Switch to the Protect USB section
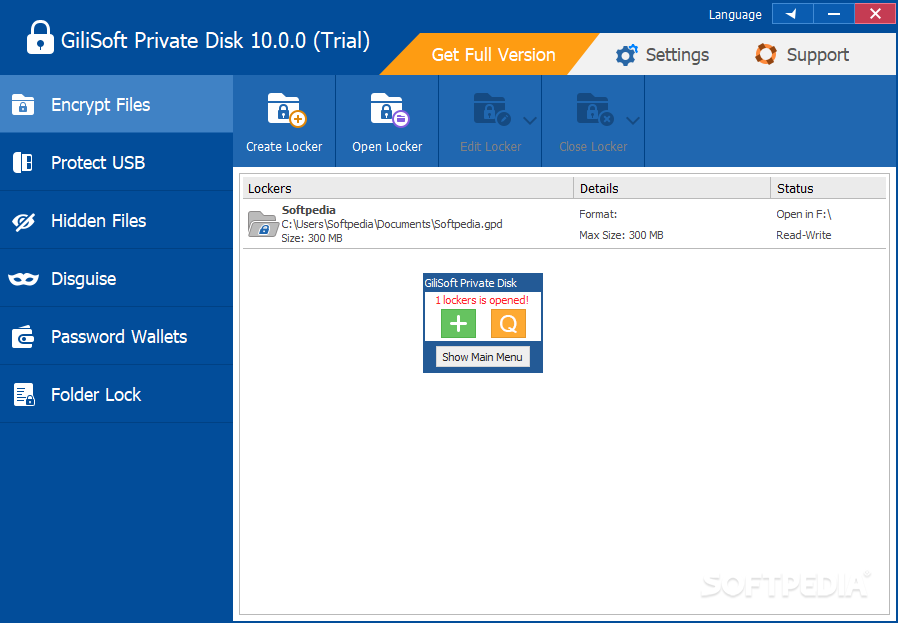 pos(116,163)
